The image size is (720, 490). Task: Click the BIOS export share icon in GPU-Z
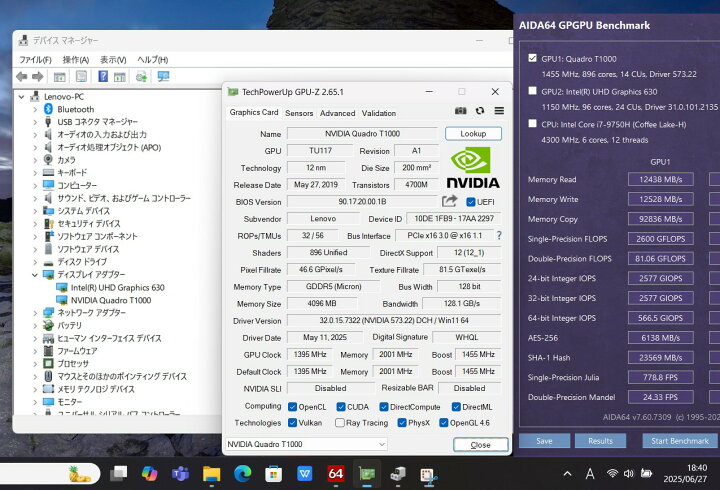450,201
